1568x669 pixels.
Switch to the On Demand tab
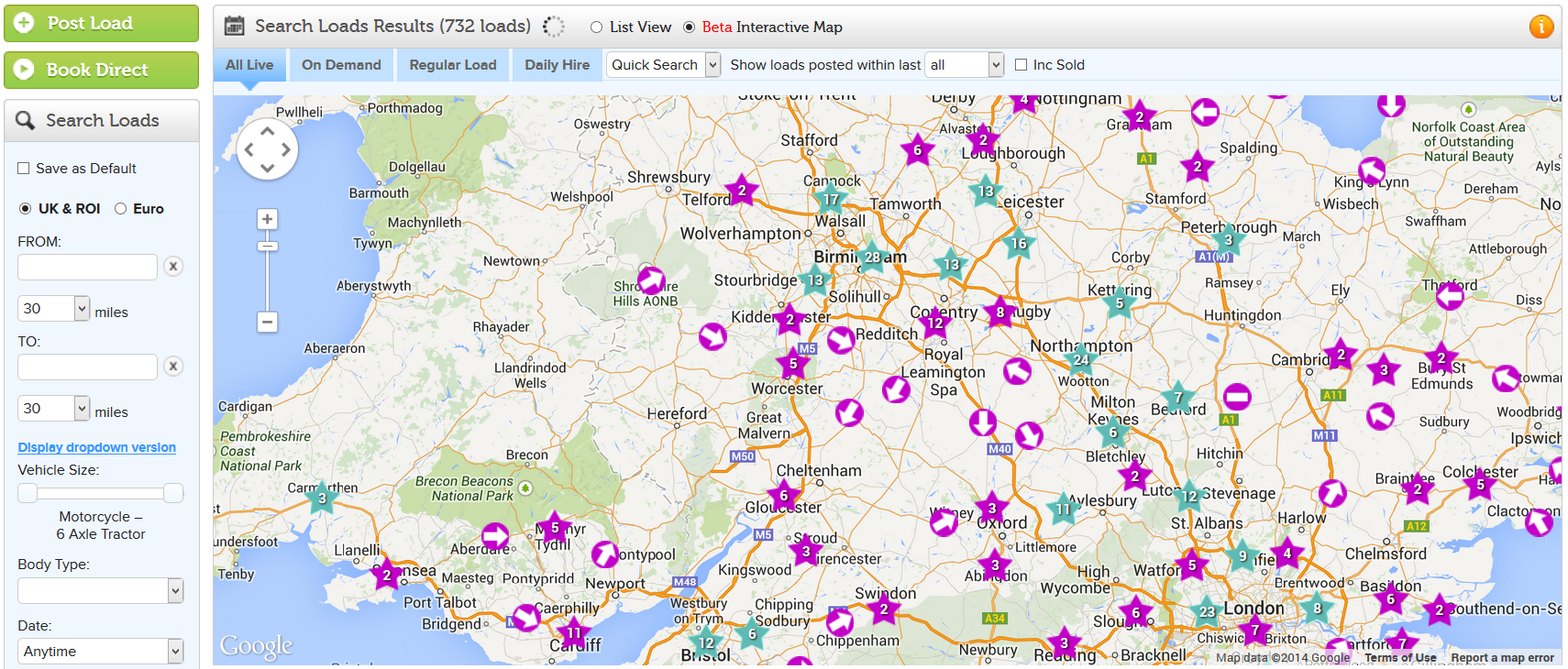tap(341, 65)
